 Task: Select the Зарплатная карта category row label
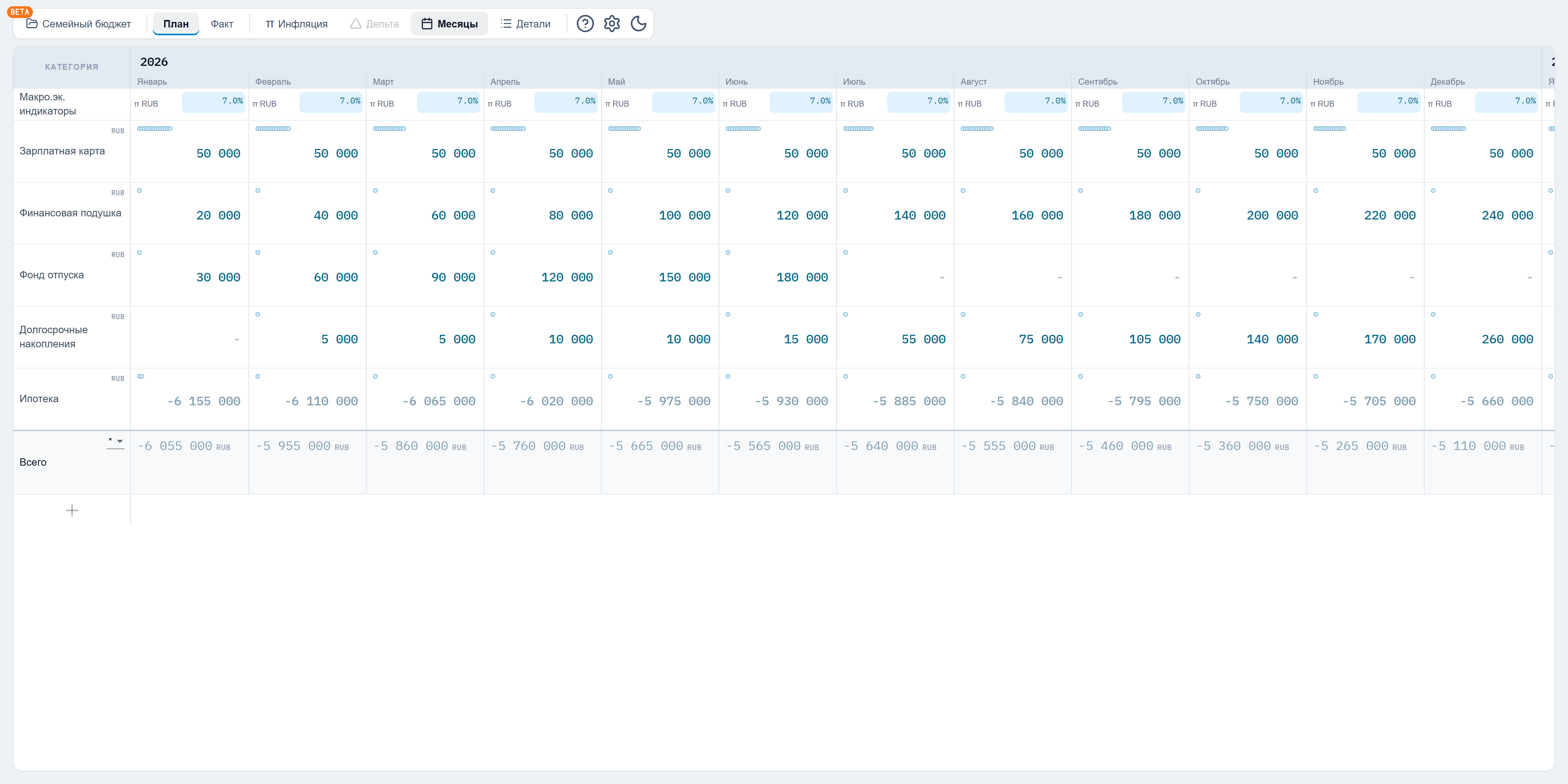(x=62, y=151)
